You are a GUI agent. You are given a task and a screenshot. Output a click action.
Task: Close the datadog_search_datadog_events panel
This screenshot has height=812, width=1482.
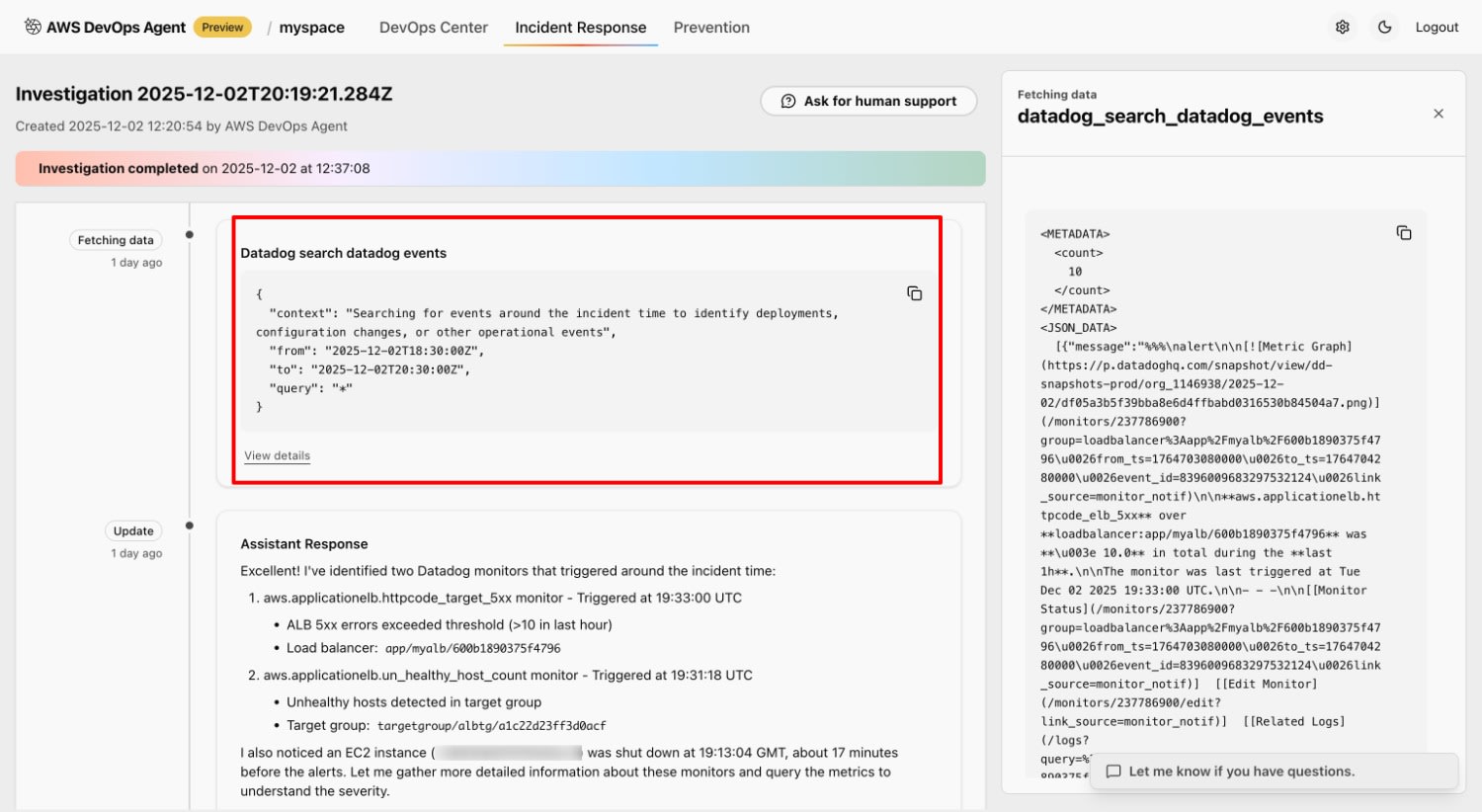(1439, 114)
